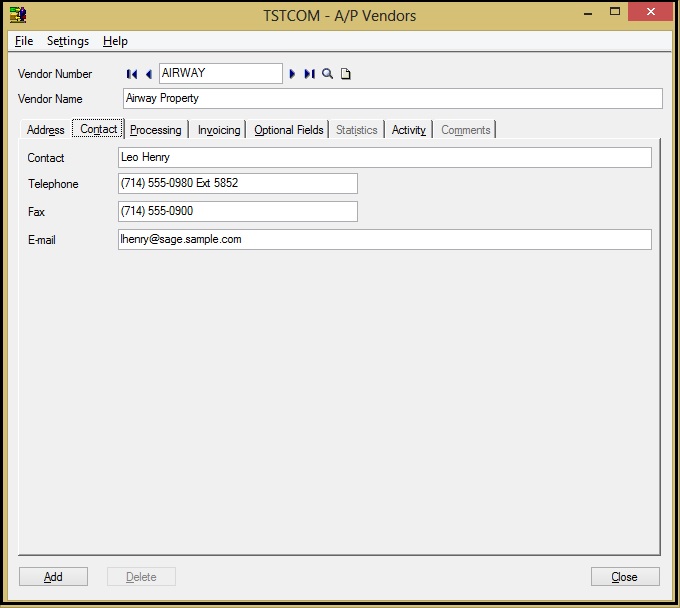Click the E-mail label
Image resolution: width=680 pixels, height=608 pixels.
[42, 240]
